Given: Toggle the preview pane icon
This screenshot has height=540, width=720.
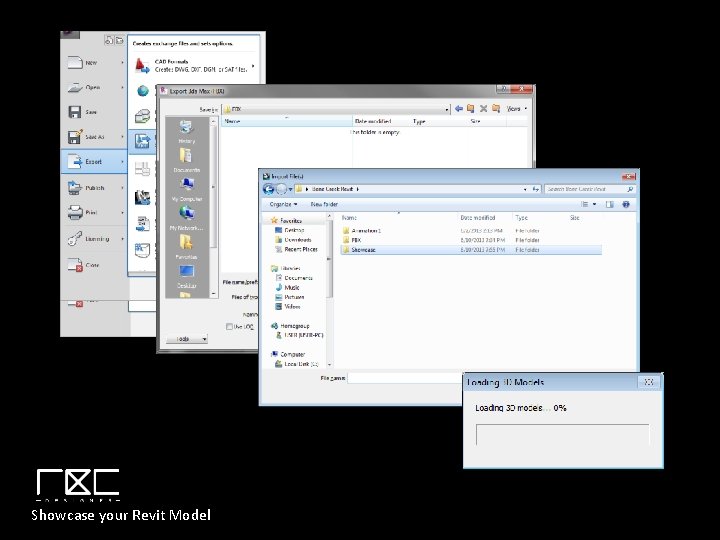Looking at the screenshot, I should [609, 204].
